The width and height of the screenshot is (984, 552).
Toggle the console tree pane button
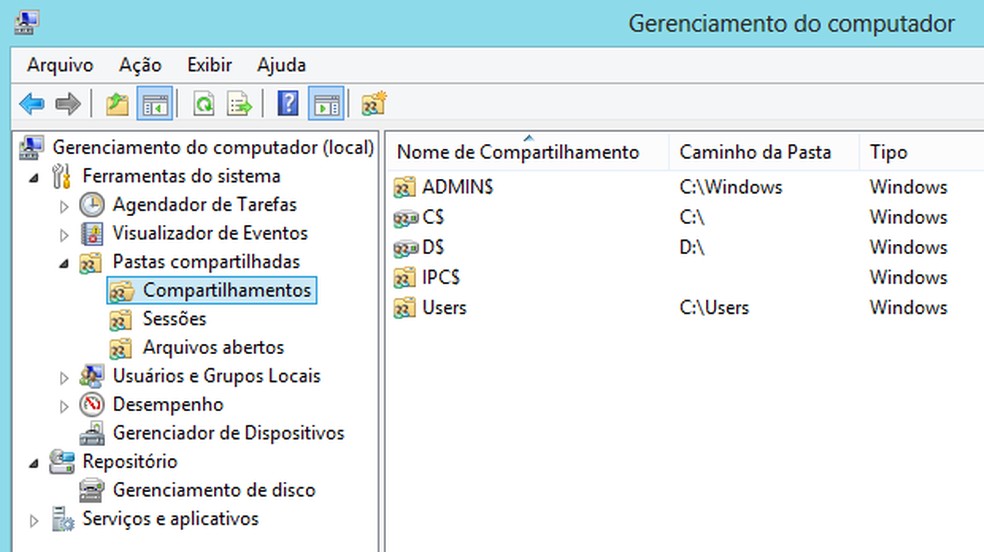[155, 103]
